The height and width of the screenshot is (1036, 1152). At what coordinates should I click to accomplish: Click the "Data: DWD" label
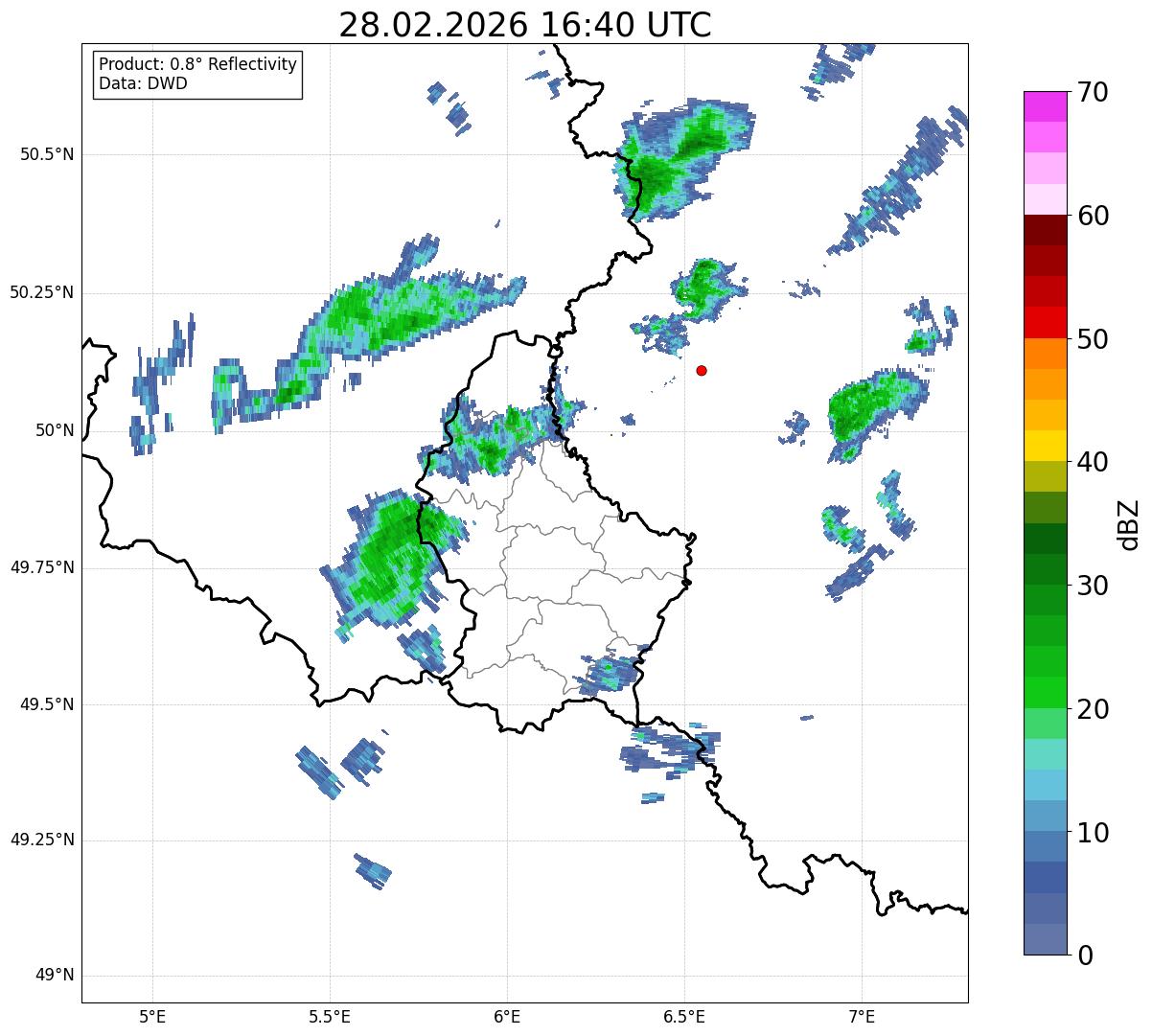143,83
